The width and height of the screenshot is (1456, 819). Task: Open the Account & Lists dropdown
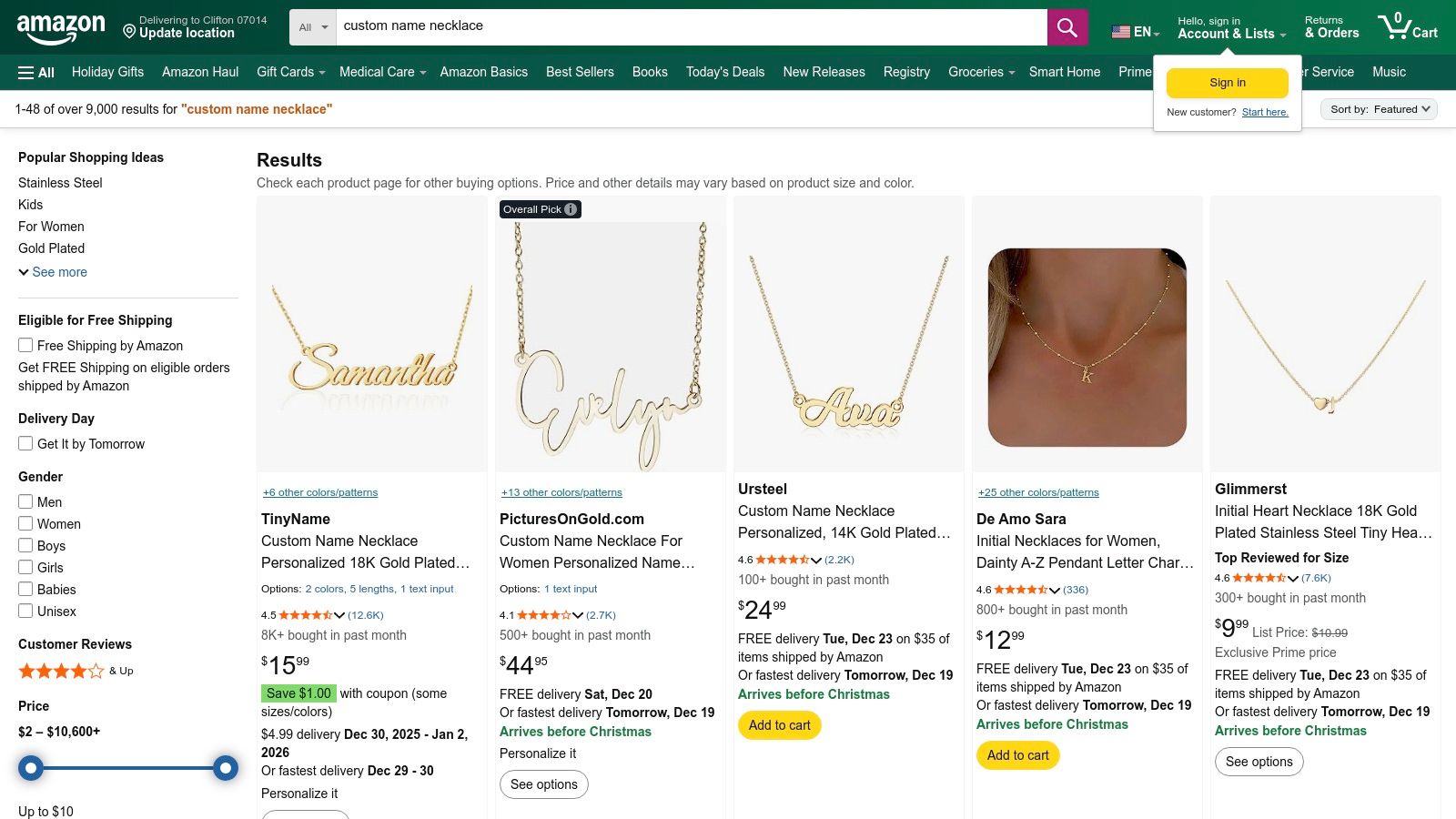pyautogui.click(x=1228, y=34)
